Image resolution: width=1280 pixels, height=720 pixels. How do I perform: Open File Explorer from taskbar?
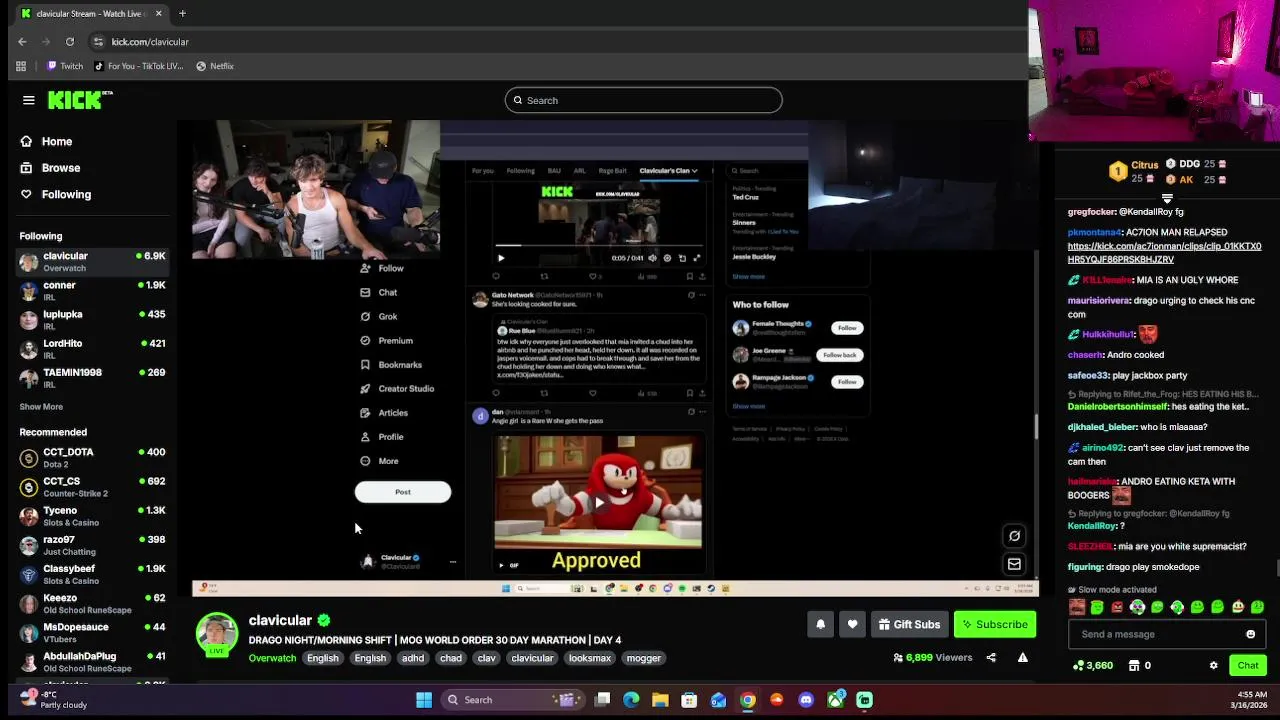pyautogui.click(x=660, y=700)
